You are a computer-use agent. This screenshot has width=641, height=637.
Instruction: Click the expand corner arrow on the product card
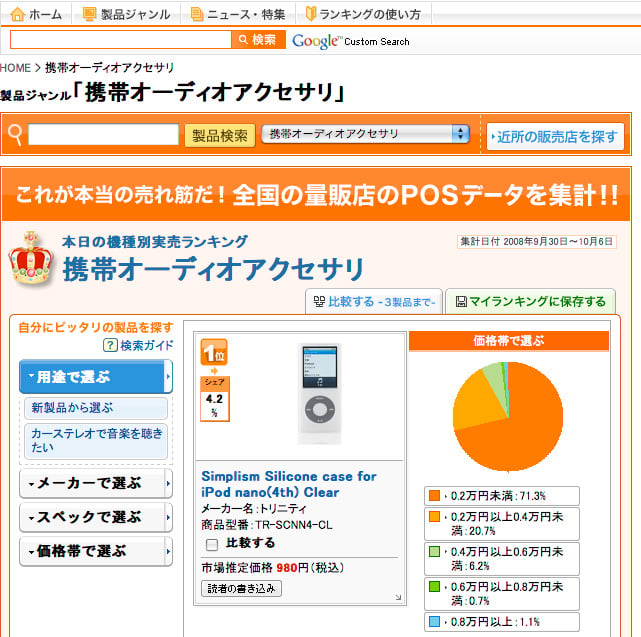(x=398, y=597)
